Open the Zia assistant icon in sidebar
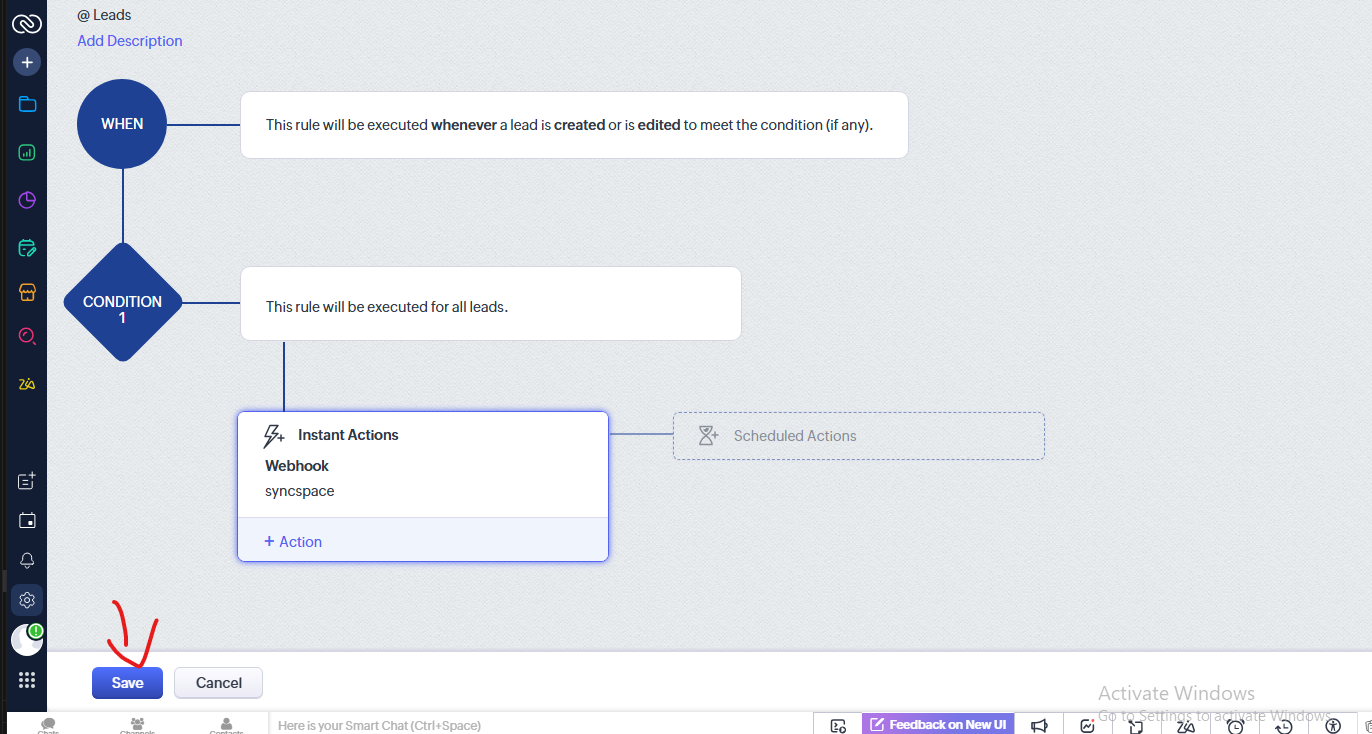Viewport: 1372px width, 734px height. click(27, 384)
